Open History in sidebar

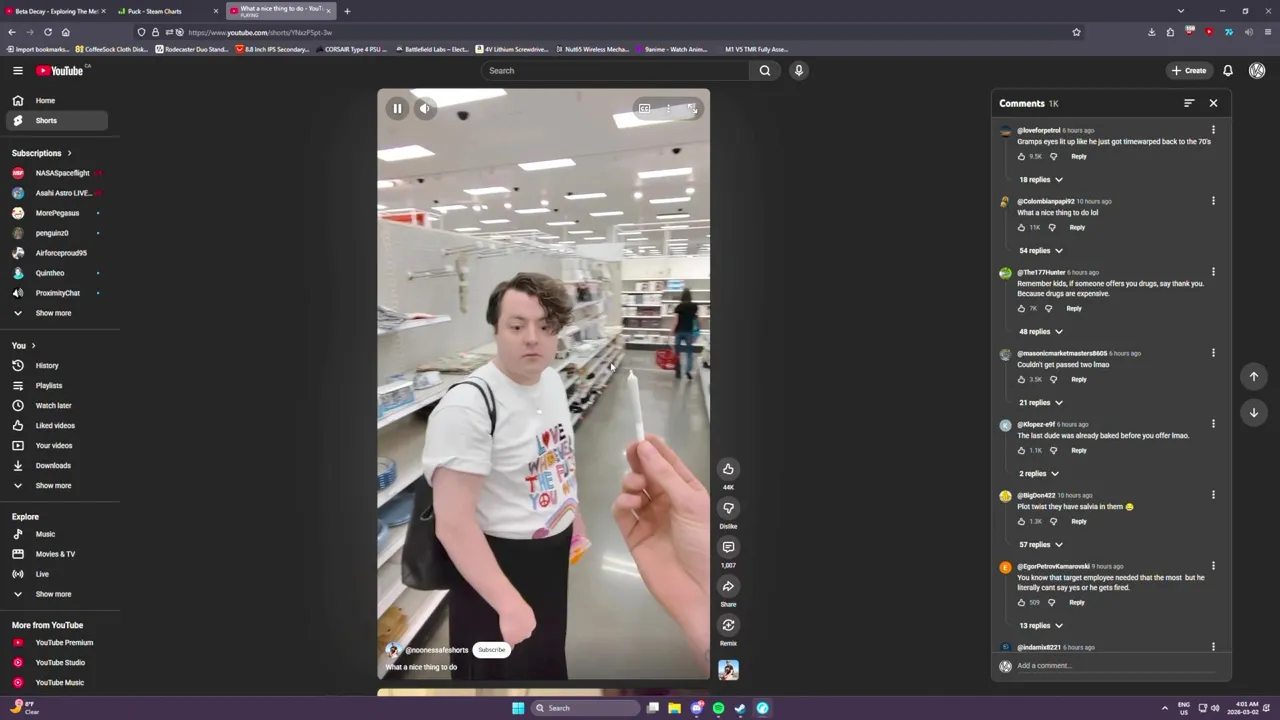click(55, 365)
